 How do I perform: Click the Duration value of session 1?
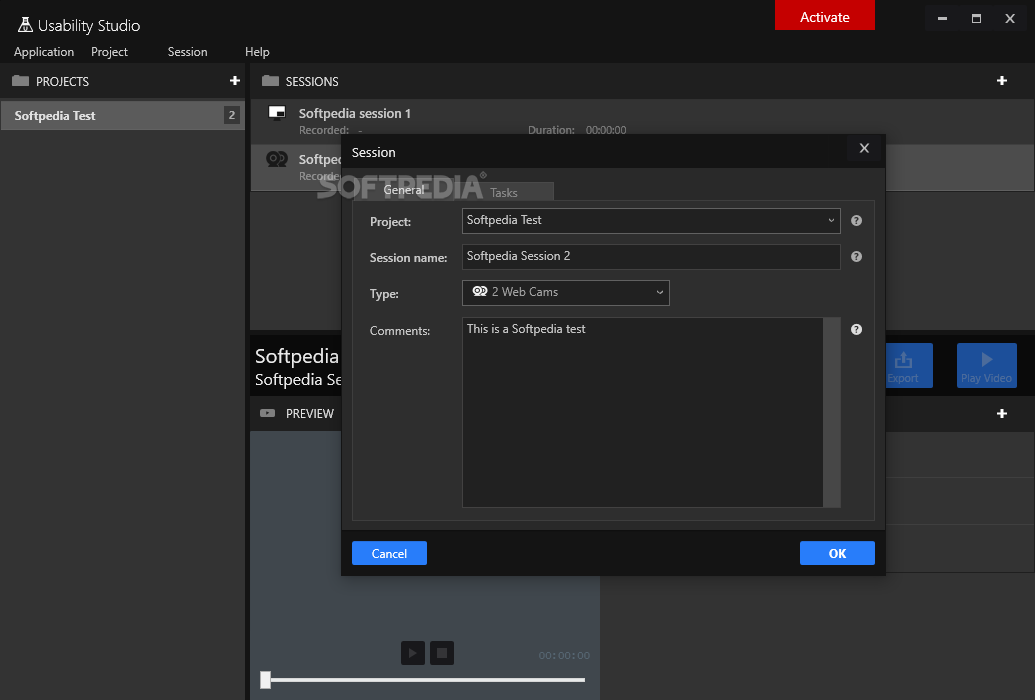point(605,130)
